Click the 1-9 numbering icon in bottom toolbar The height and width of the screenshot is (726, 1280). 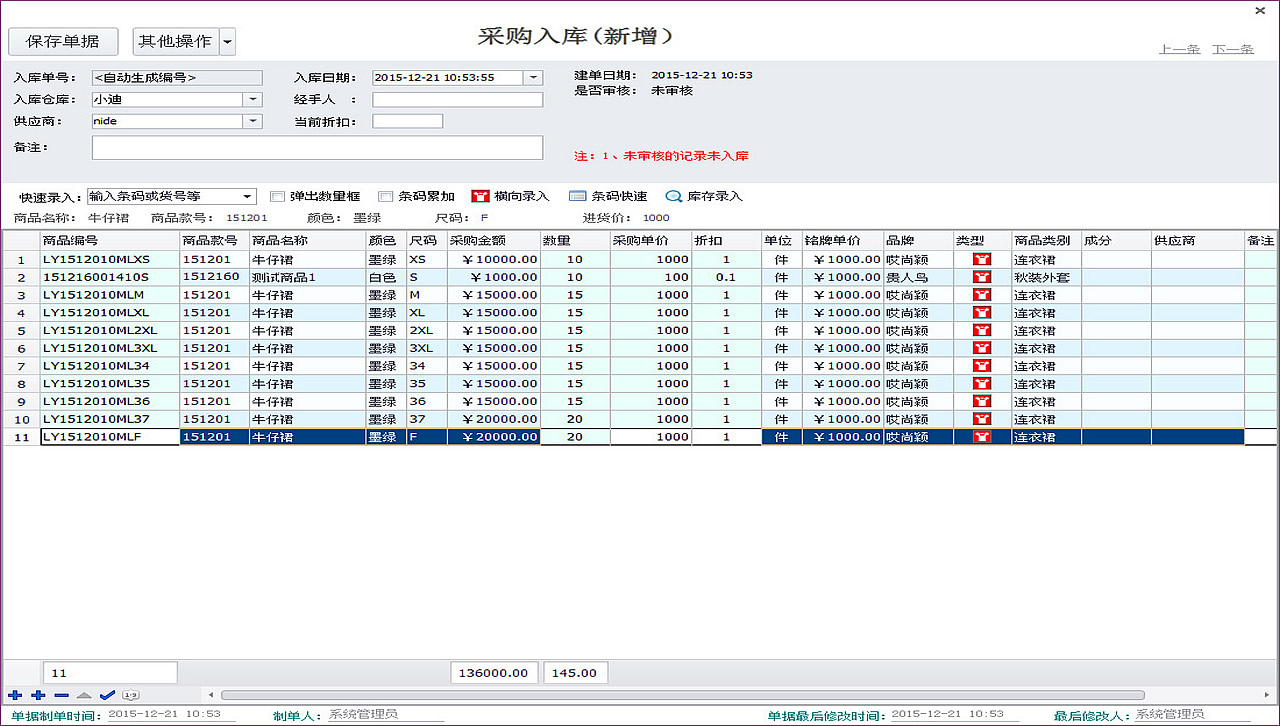tap(131, 695)
